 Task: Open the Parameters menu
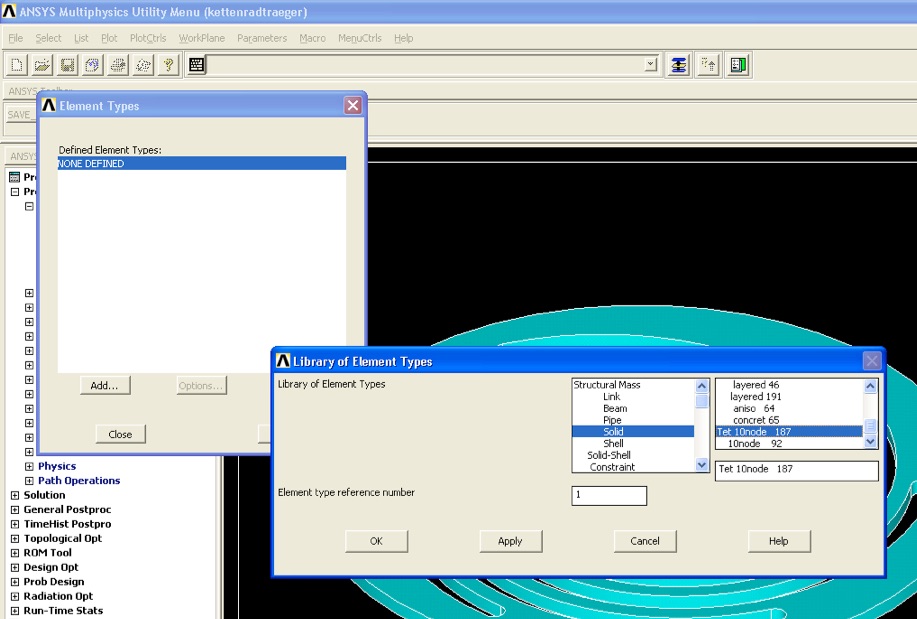262,38
